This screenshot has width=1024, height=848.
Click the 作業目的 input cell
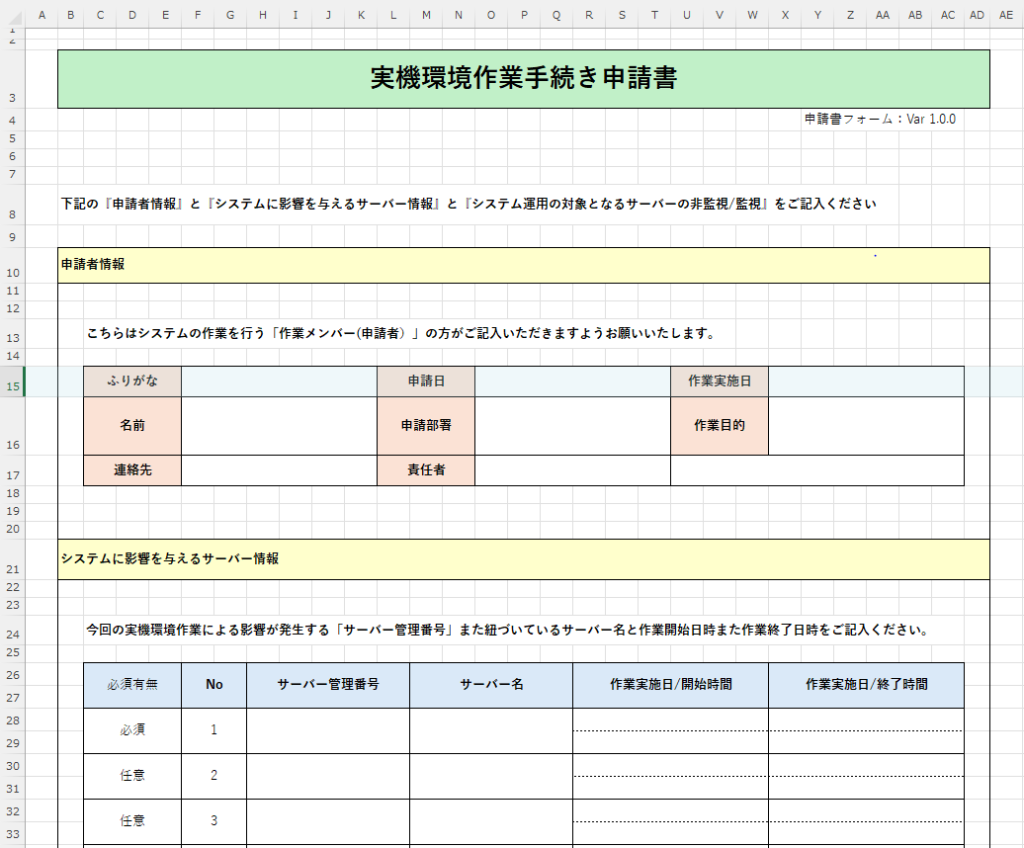[x=866, y=425]
